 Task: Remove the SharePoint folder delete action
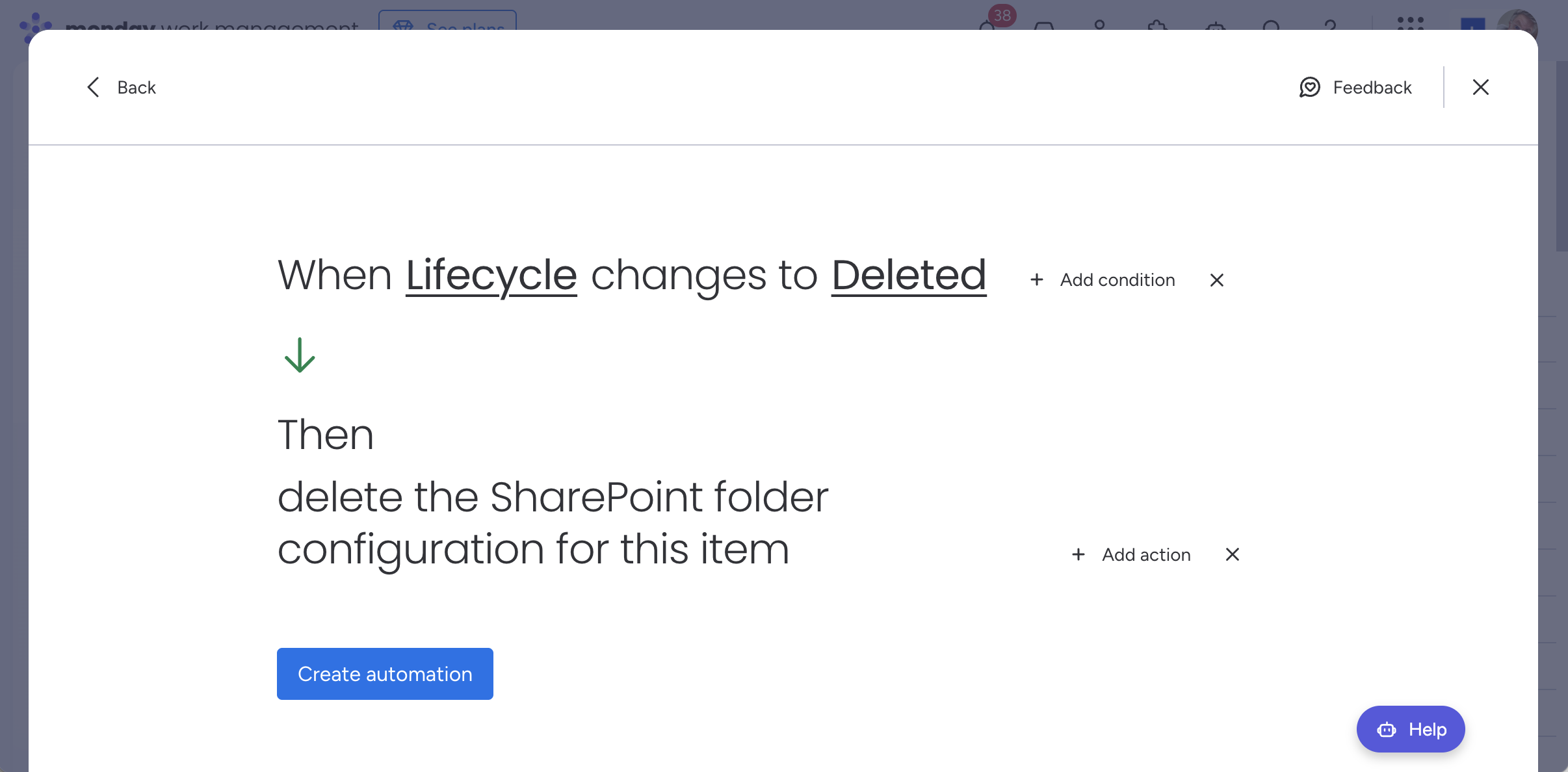point(1232,554)
